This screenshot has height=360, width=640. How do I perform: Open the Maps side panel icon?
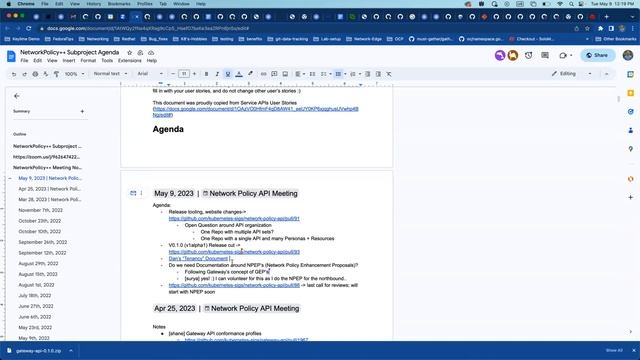pos(631,149)
